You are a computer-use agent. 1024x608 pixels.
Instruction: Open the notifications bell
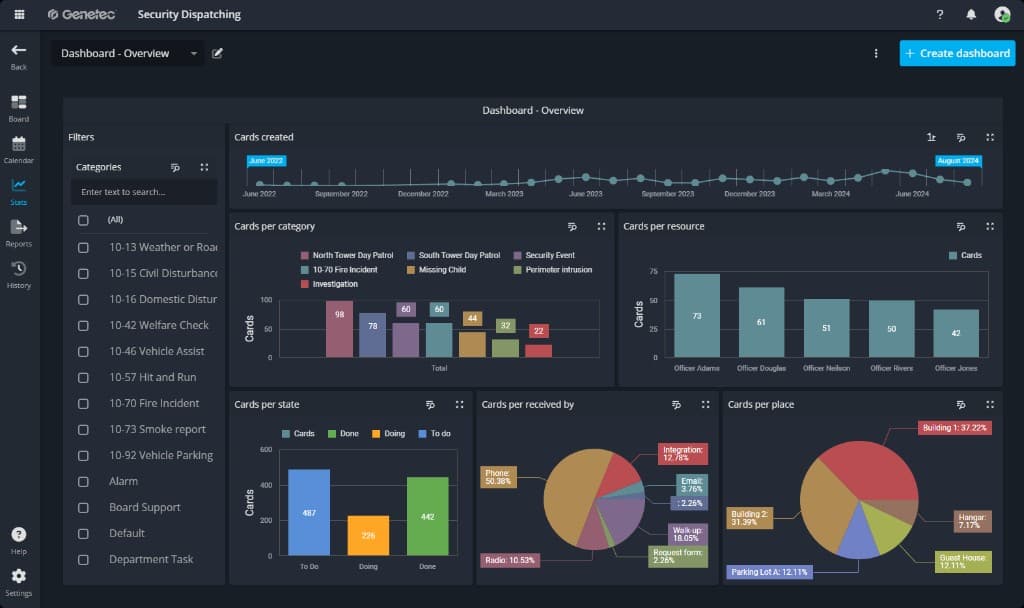pyautogui.click(x=971, y=14)
